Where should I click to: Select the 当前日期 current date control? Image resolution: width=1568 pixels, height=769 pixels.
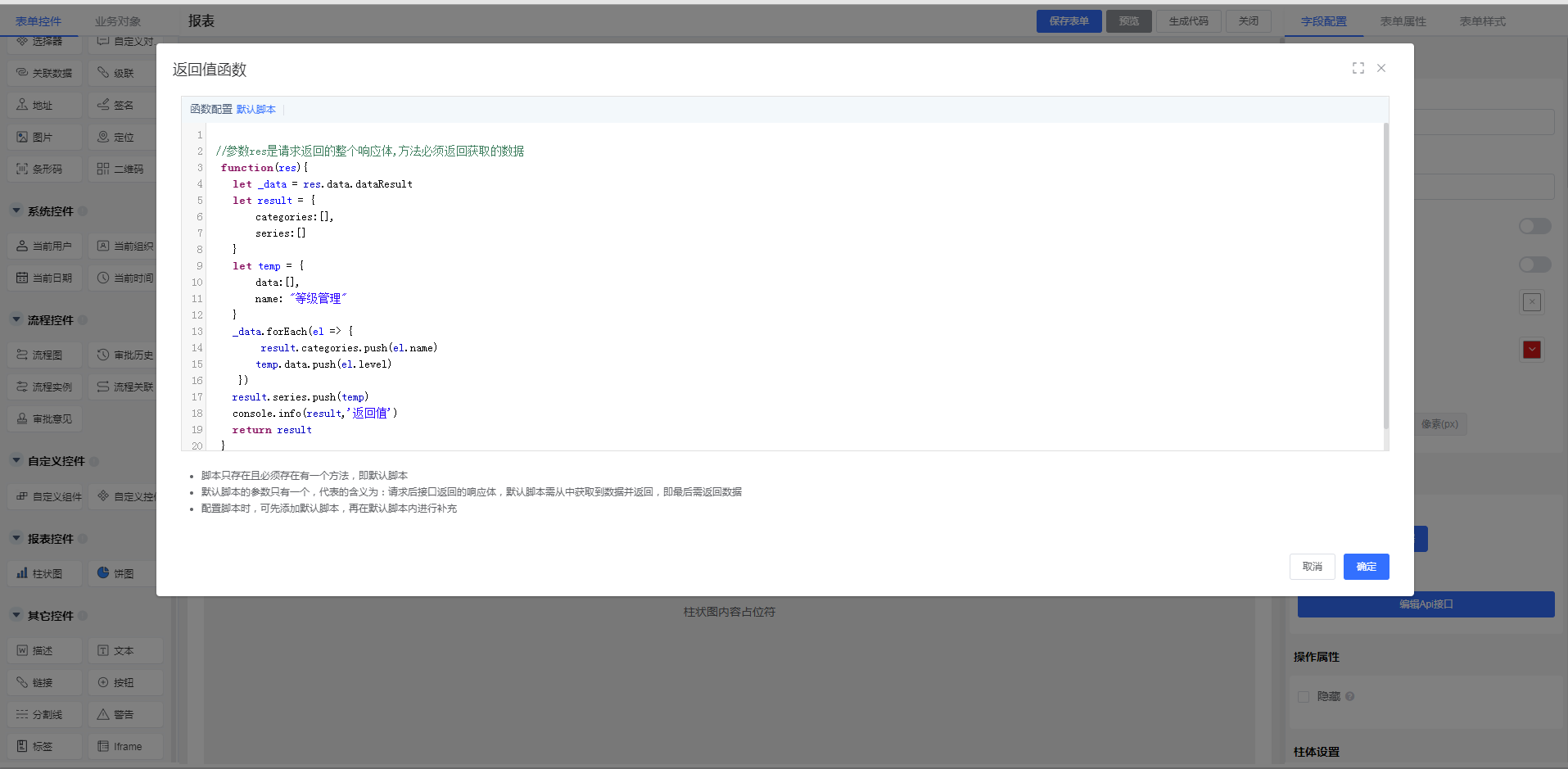tap(45, 278)
